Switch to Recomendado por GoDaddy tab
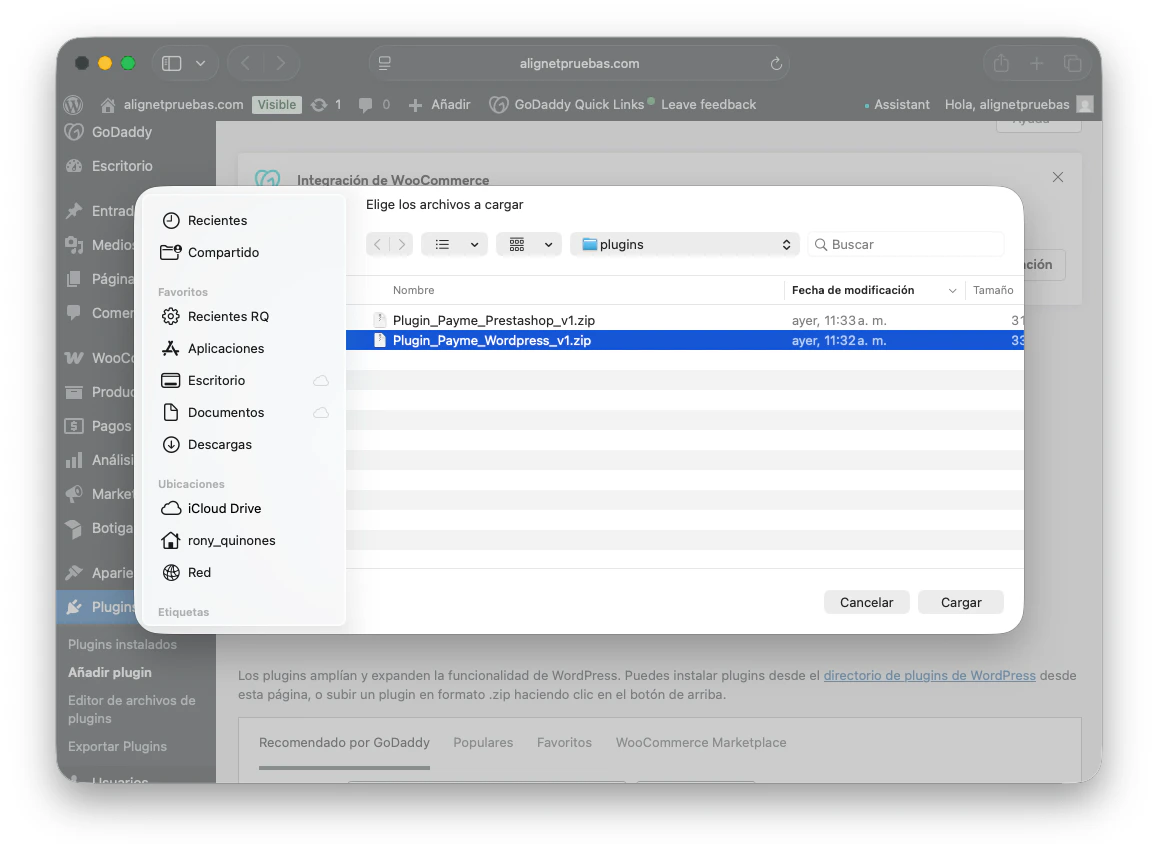This screenshot has height=844, width=1172. point(344,743)
